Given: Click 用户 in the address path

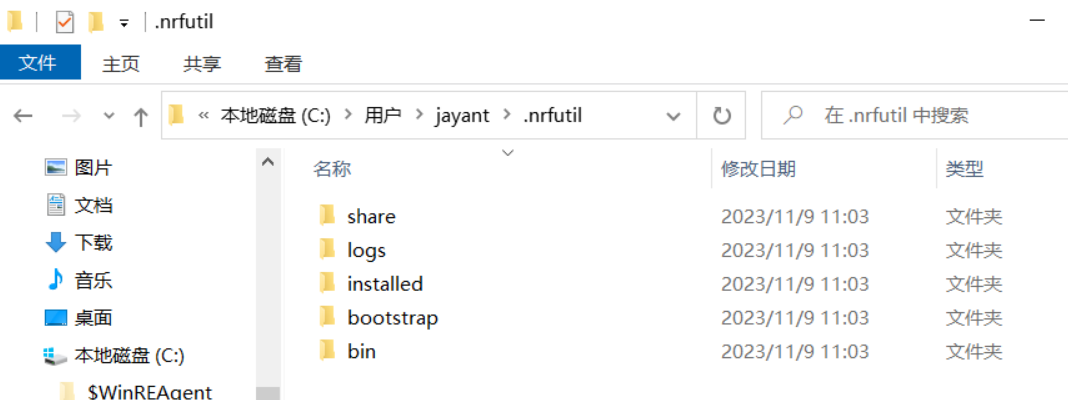Looking at the screenshot, I should pyautogui.click(x=383, y=116).
